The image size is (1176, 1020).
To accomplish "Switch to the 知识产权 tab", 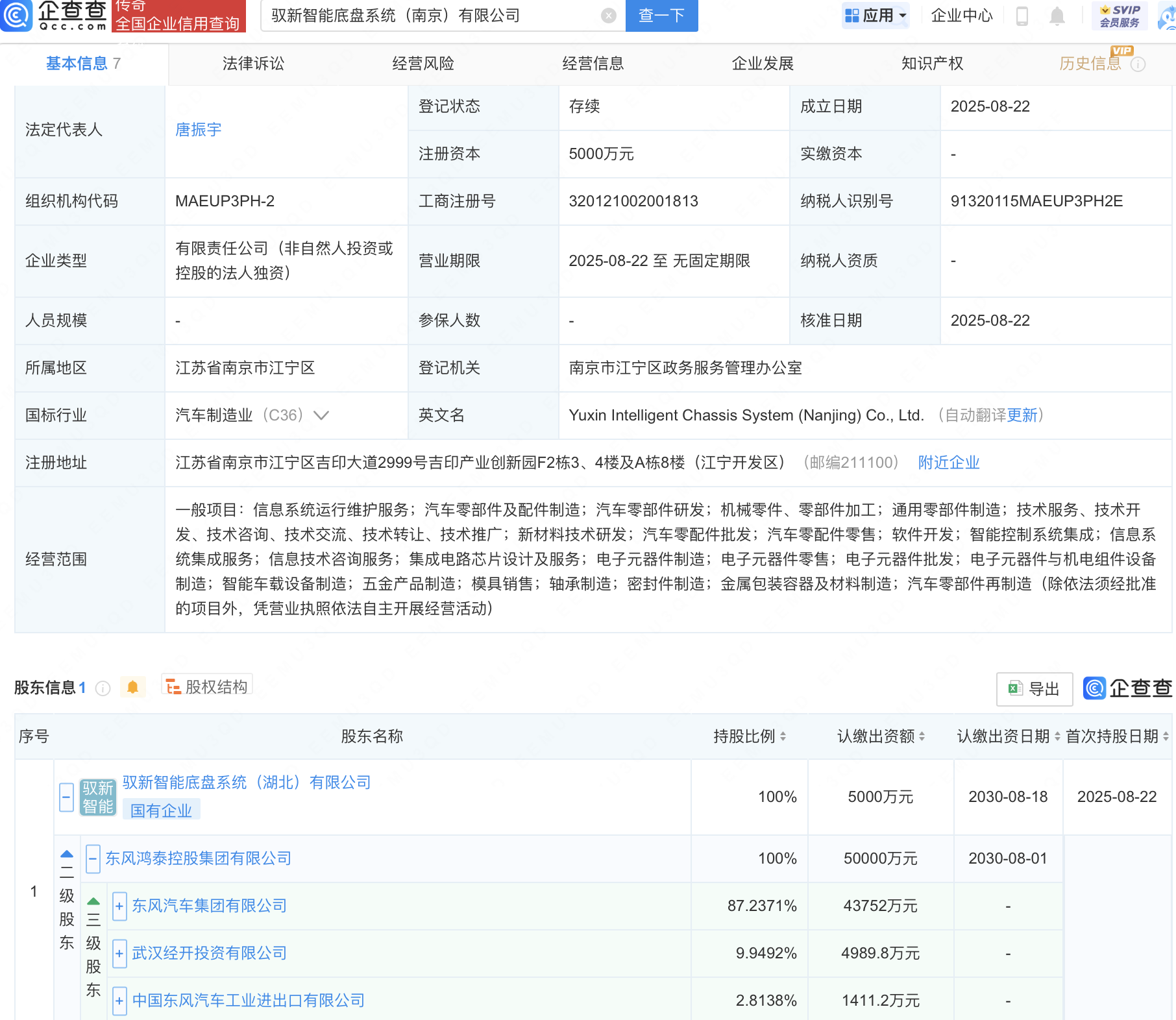I will click(932, 64).
